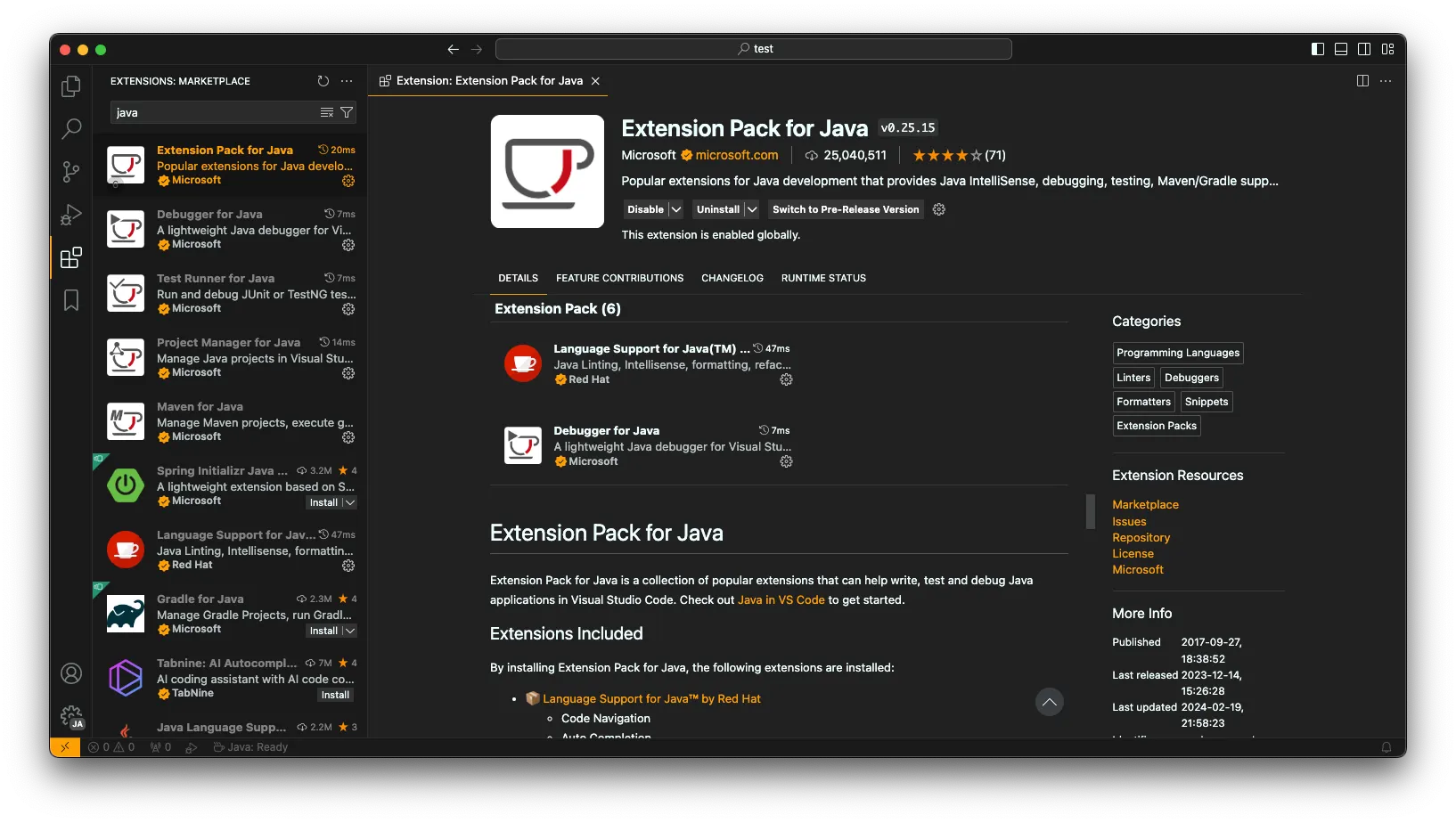Switch to the Changelog tab
Image resolution: width=1456 pixels, height=823 pixels.
732,278
